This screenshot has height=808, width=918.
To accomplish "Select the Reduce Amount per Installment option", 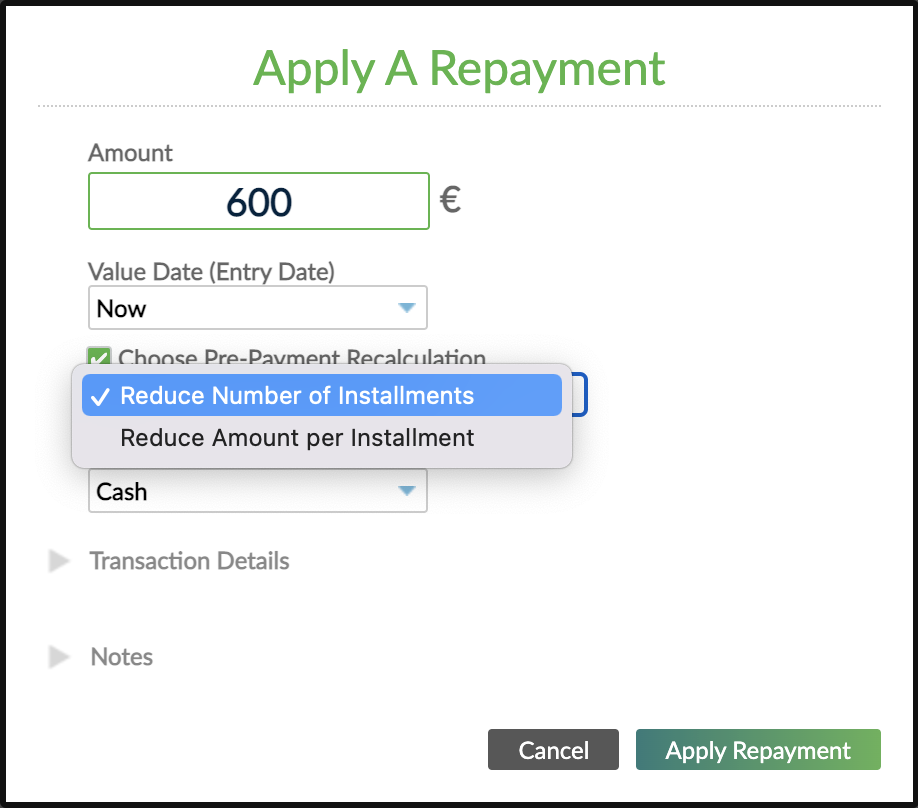I will [296, 437].
